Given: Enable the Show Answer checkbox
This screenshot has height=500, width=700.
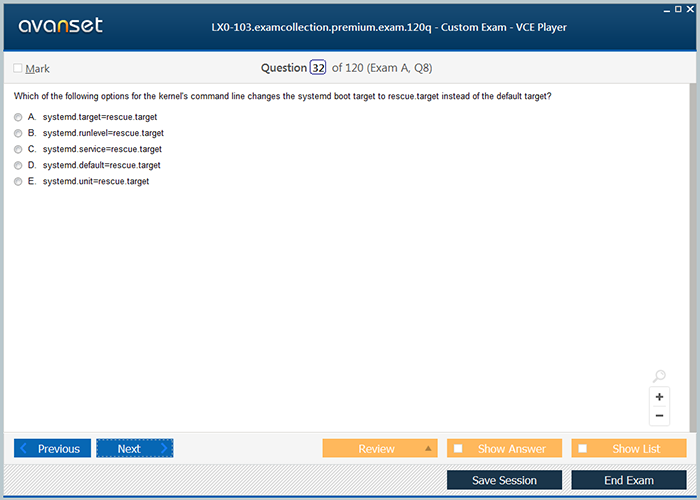Looking at the screenshot, I should tap(458, 448).
